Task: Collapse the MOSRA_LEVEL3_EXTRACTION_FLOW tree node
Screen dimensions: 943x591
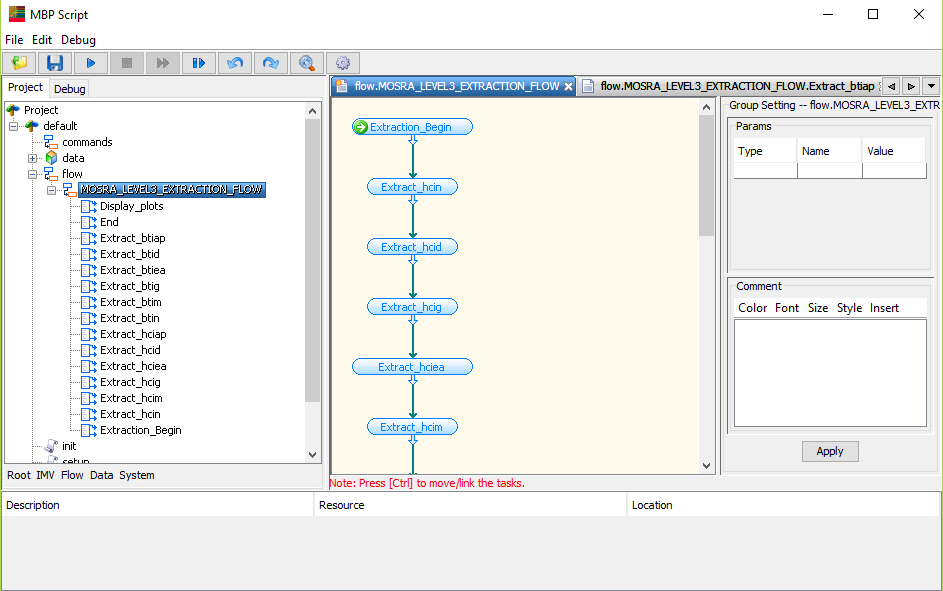Action: click(52, 190)
